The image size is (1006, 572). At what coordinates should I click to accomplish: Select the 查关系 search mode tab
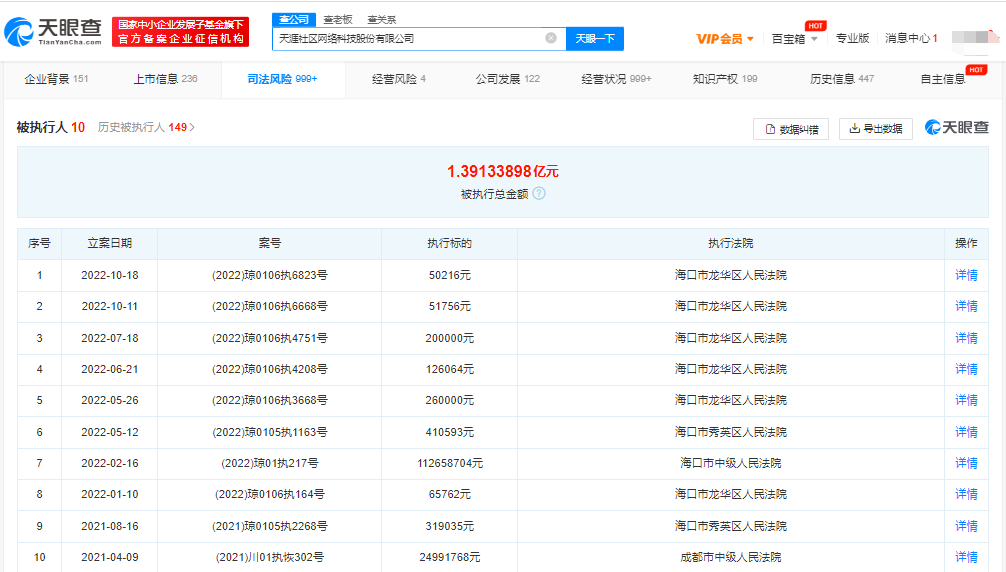click(381, 19)
